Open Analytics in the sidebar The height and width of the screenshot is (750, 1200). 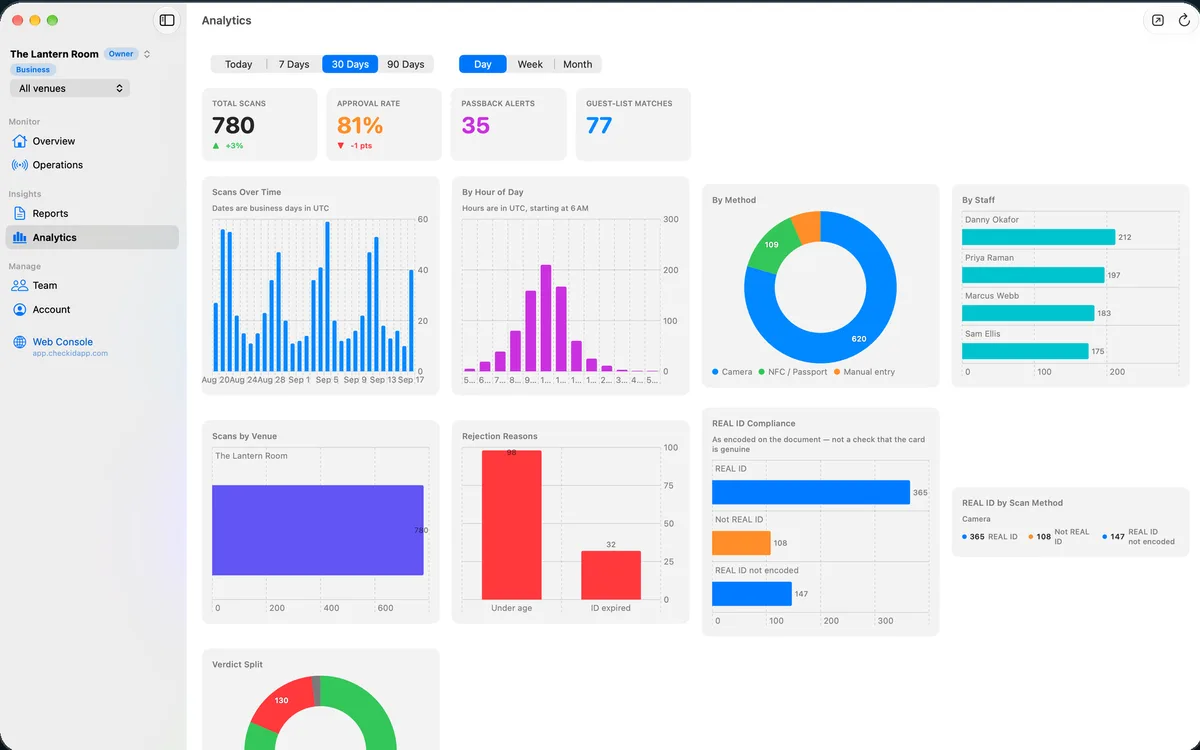tap(92, 237)
